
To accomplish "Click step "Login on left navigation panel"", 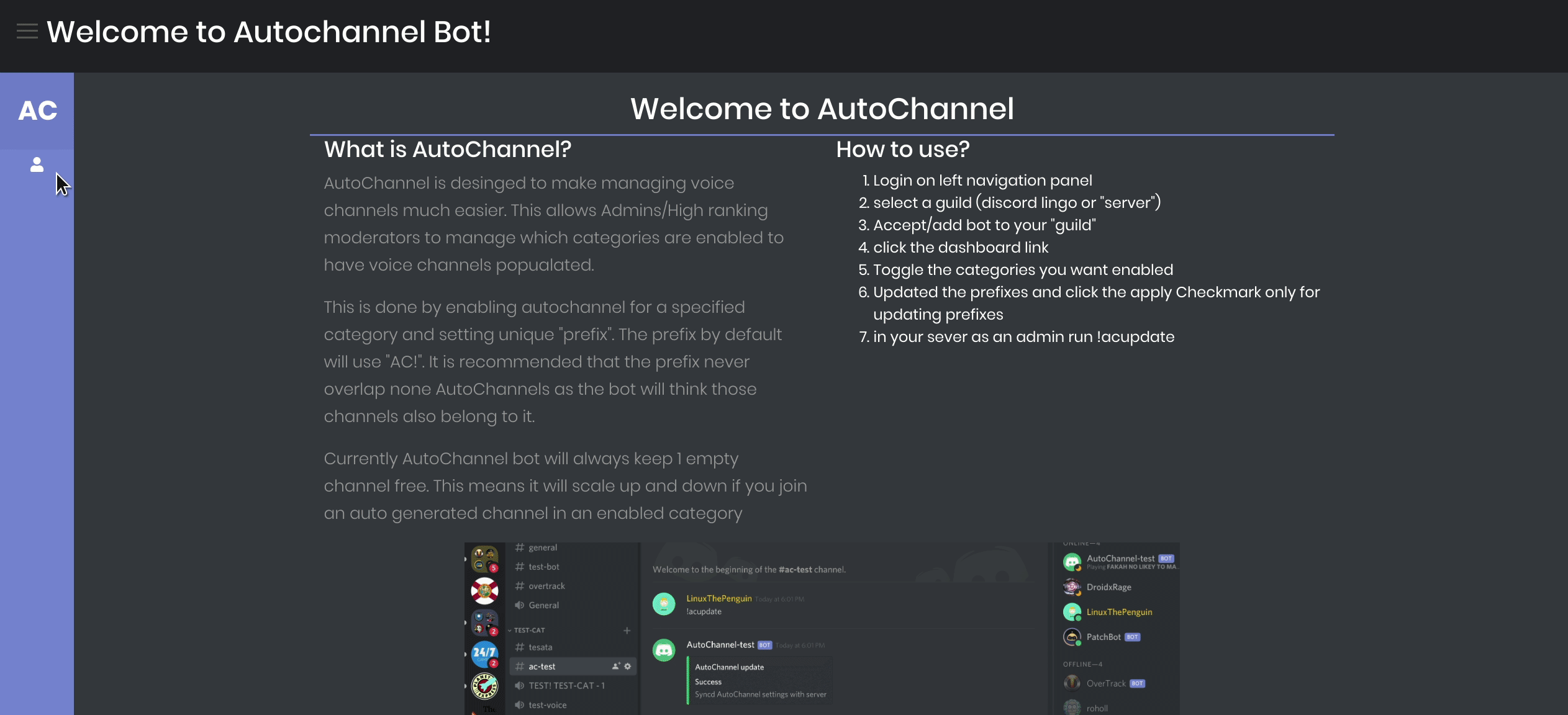I will pyautogui.click(x=982, y=180).
